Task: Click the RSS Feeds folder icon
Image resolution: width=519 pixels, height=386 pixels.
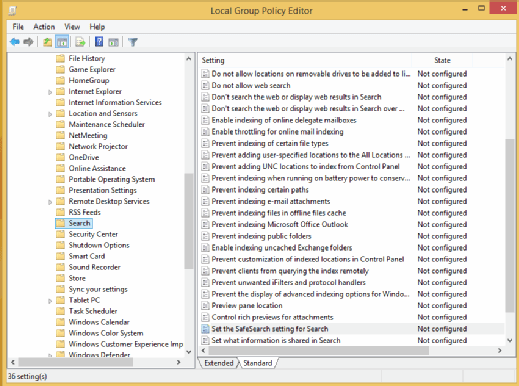Action: tap(60, 212)
